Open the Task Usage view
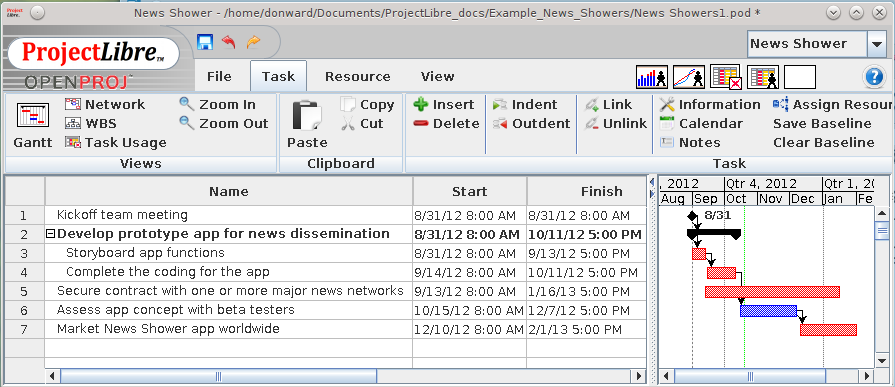This screenshot has width=895, height=387. point(116,143)
